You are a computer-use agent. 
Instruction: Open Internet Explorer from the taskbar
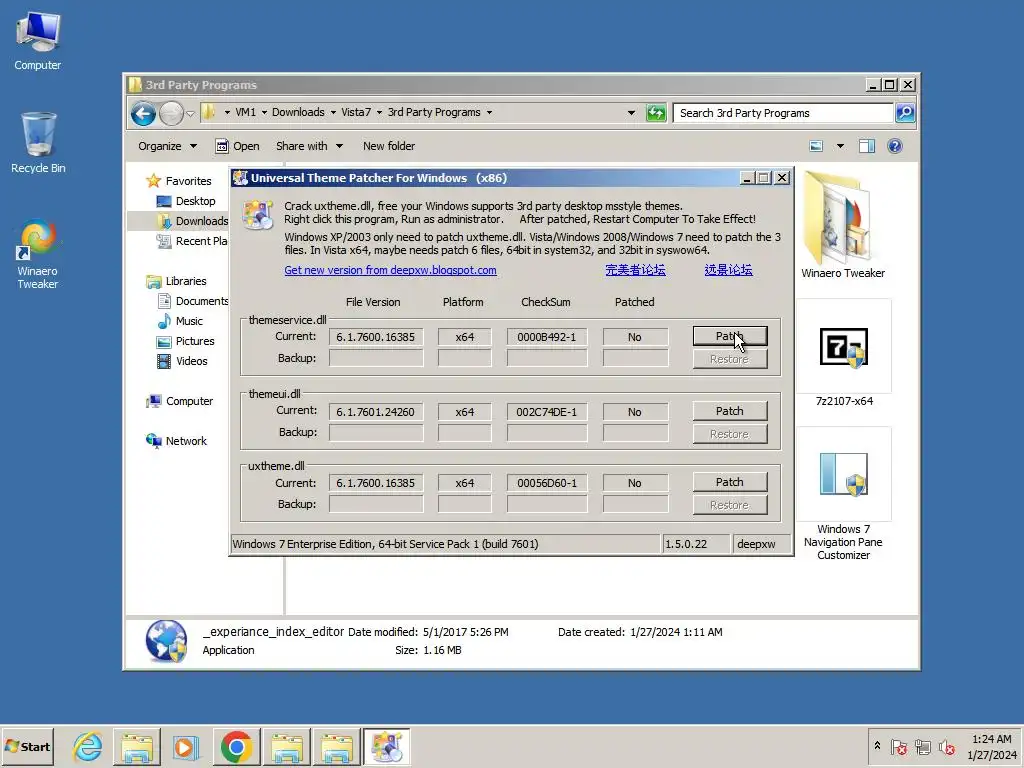[x=88, y=746]
